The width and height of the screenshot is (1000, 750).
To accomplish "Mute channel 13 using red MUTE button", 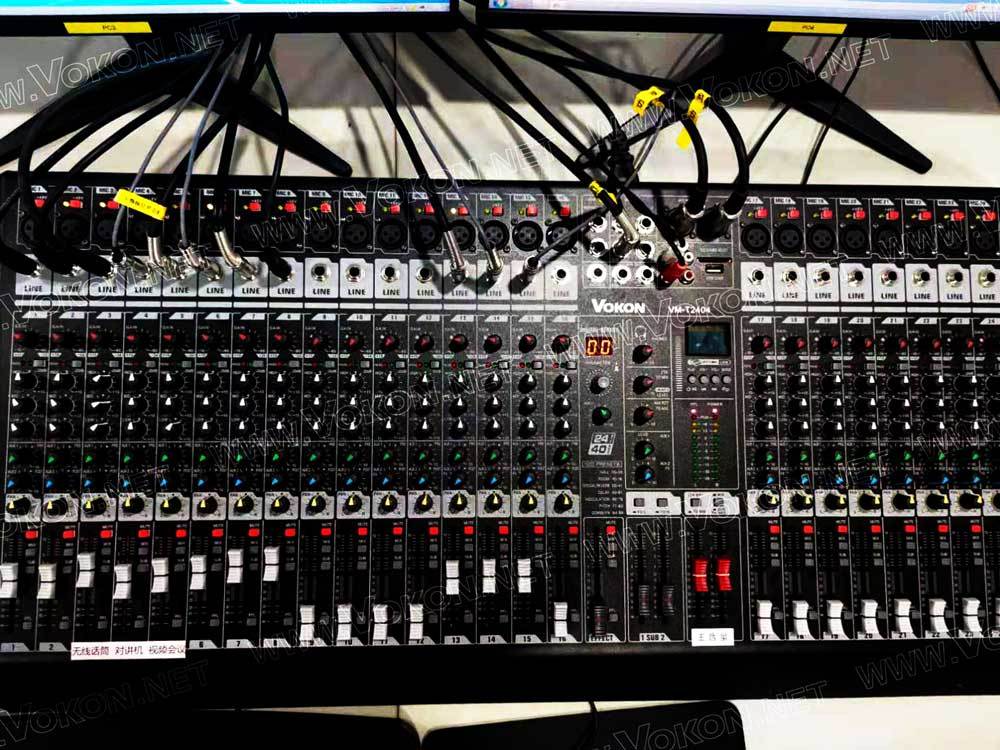I will point(470,531).
